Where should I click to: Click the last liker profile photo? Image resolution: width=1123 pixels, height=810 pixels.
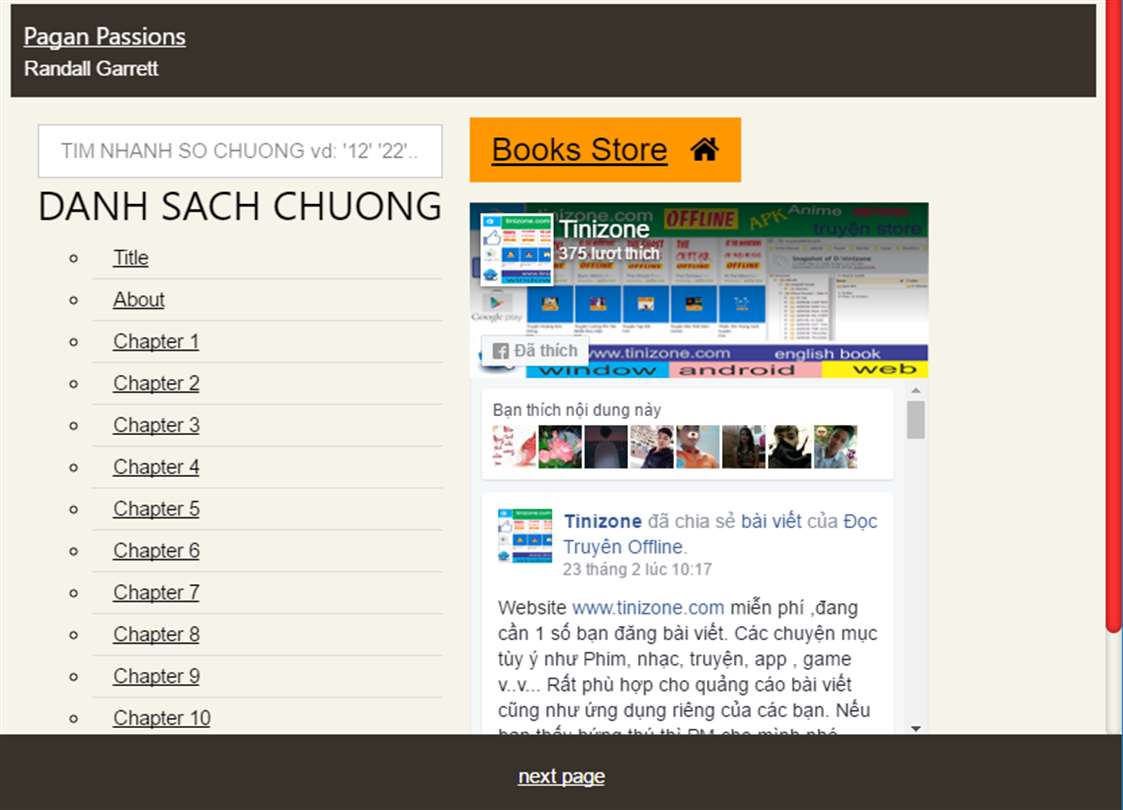tap(835, 447)
